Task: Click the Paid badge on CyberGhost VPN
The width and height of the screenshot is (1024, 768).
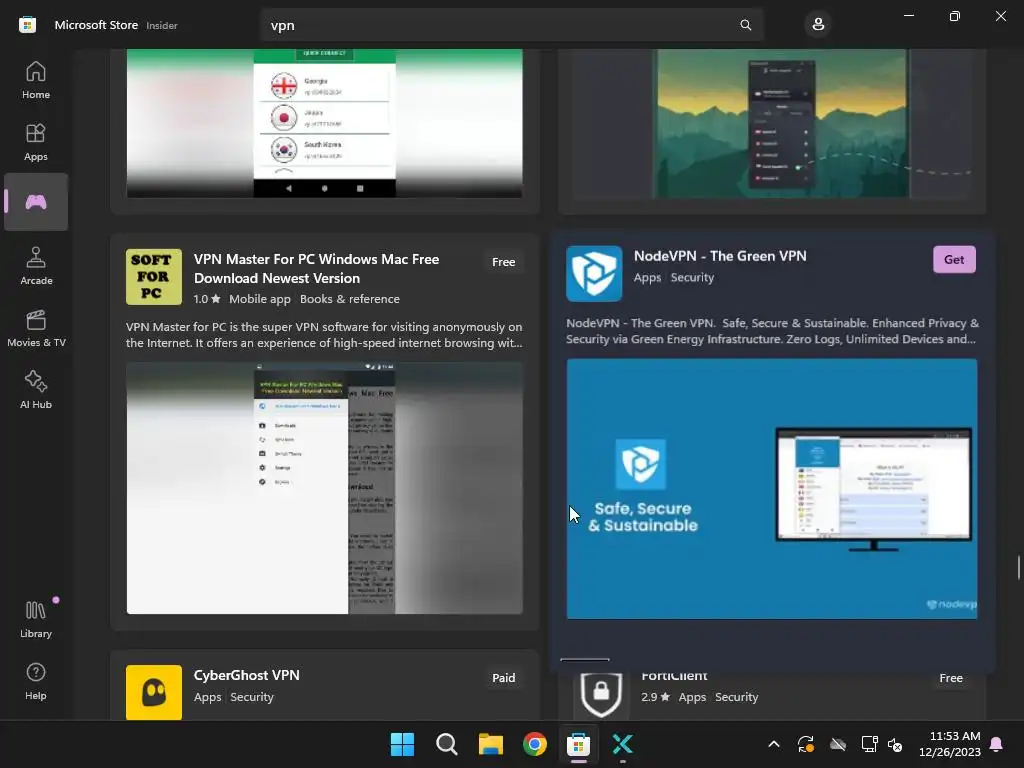Action: pyautogui.click(x=504, y=678)
